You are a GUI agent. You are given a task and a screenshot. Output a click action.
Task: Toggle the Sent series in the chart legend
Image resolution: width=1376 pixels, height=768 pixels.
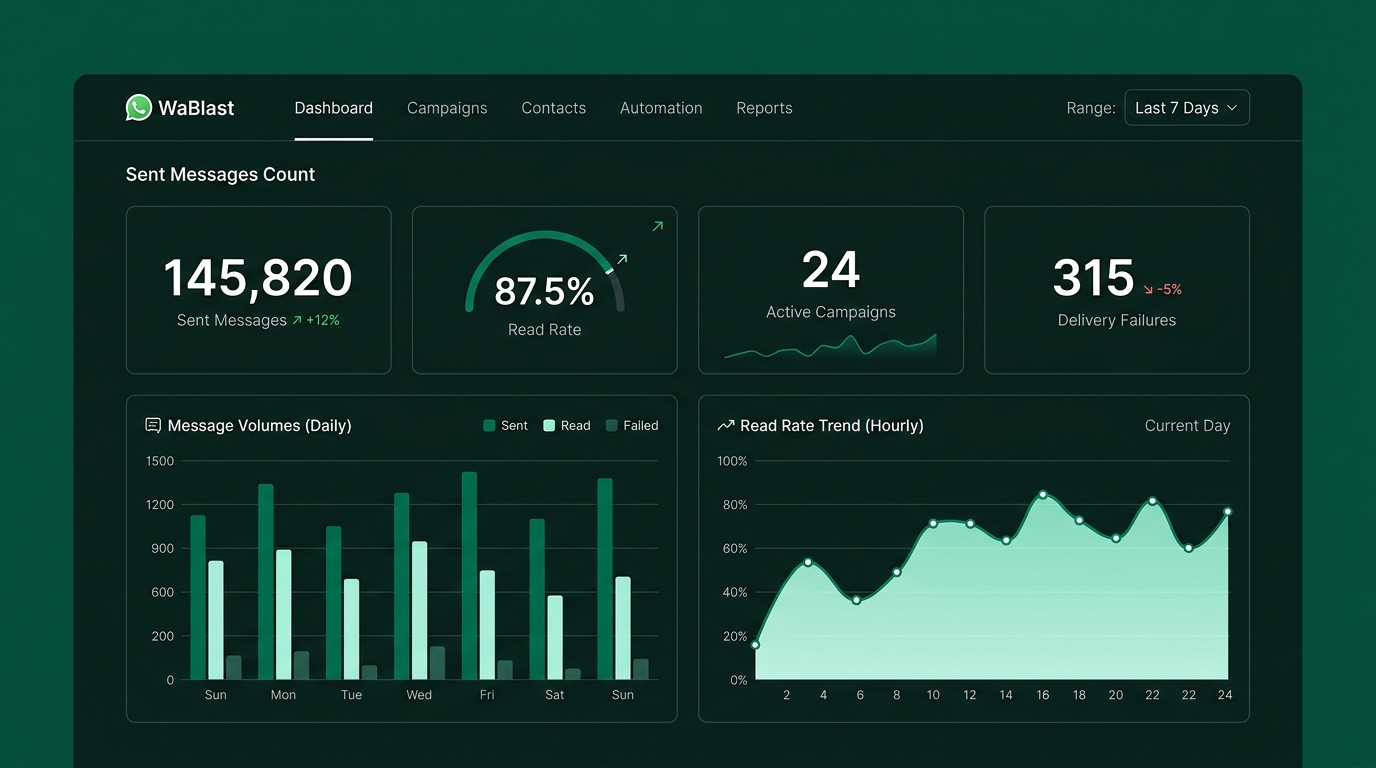coord(505,425)
